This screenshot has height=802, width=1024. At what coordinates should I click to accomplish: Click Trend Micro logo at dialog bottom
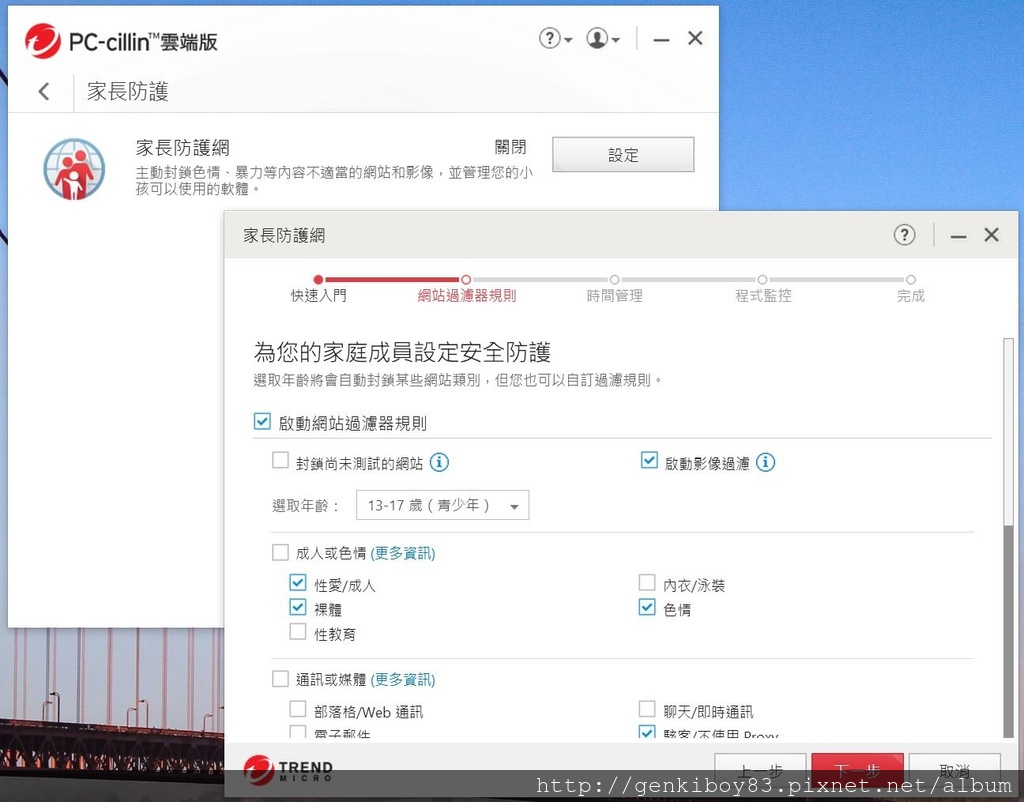(287, 769)
